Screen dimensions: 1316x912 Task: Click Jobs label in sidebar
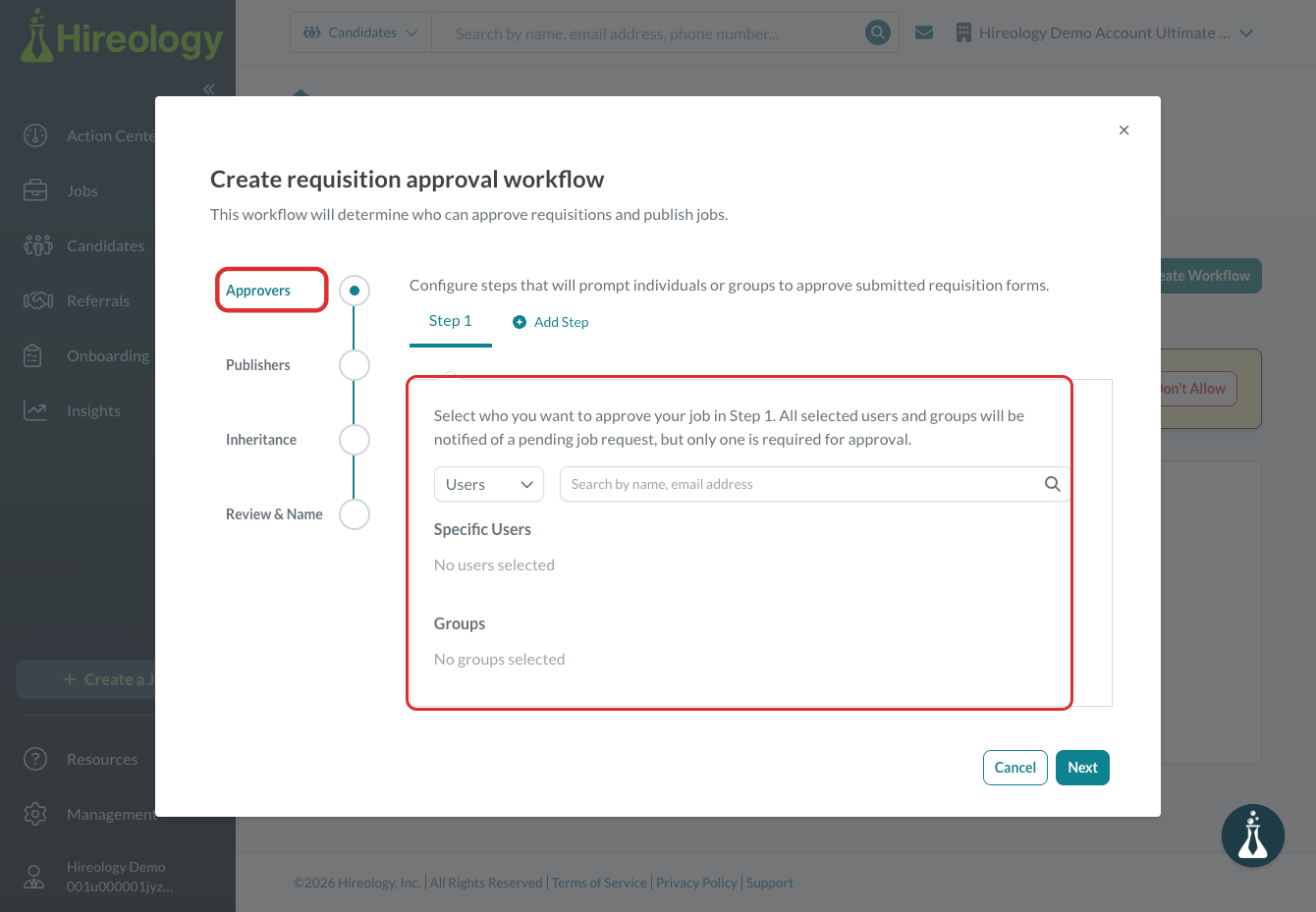(x=82, y=190)
